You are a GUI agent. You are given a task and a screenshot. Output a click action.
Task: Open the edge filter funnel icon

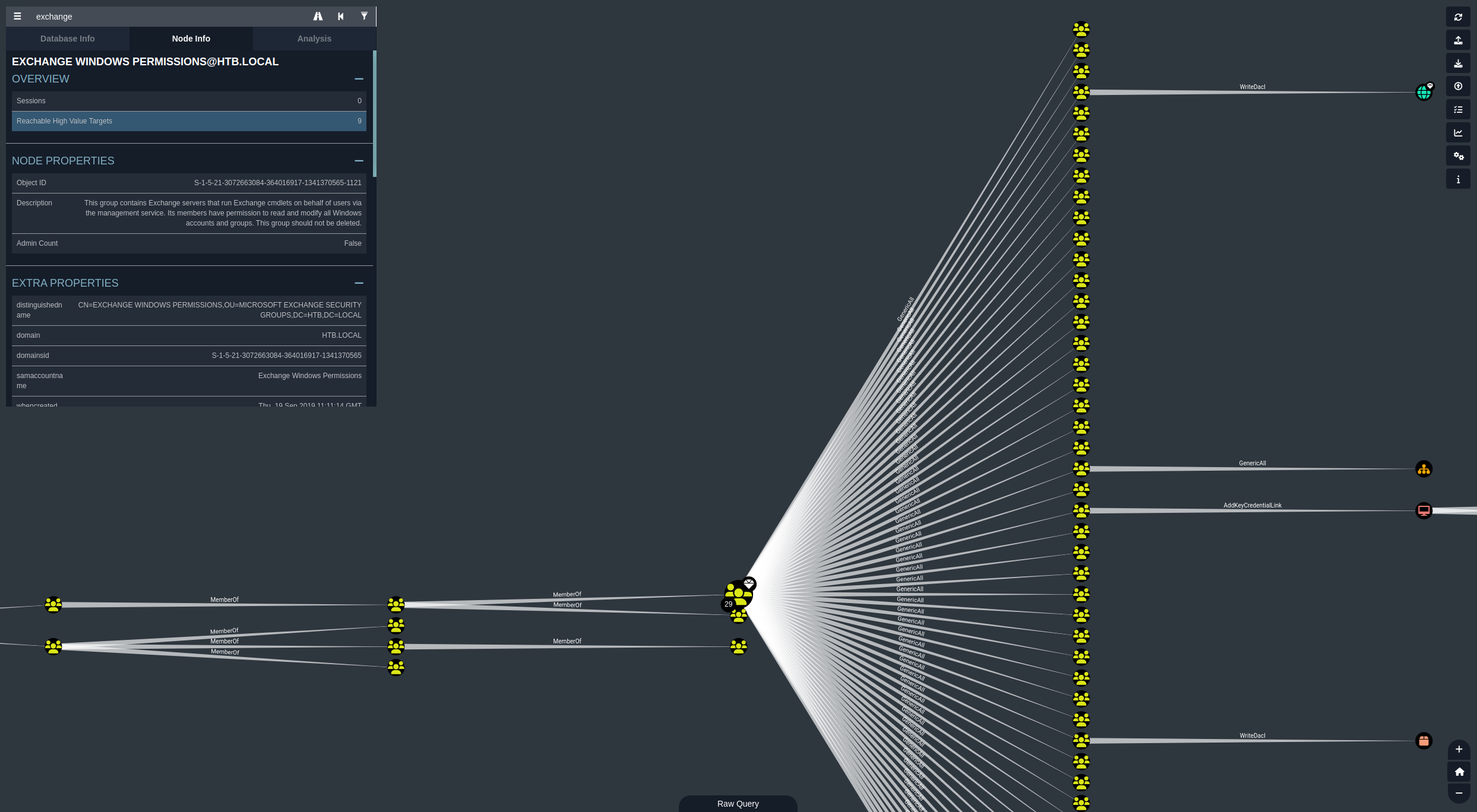[x=364, y=17]
